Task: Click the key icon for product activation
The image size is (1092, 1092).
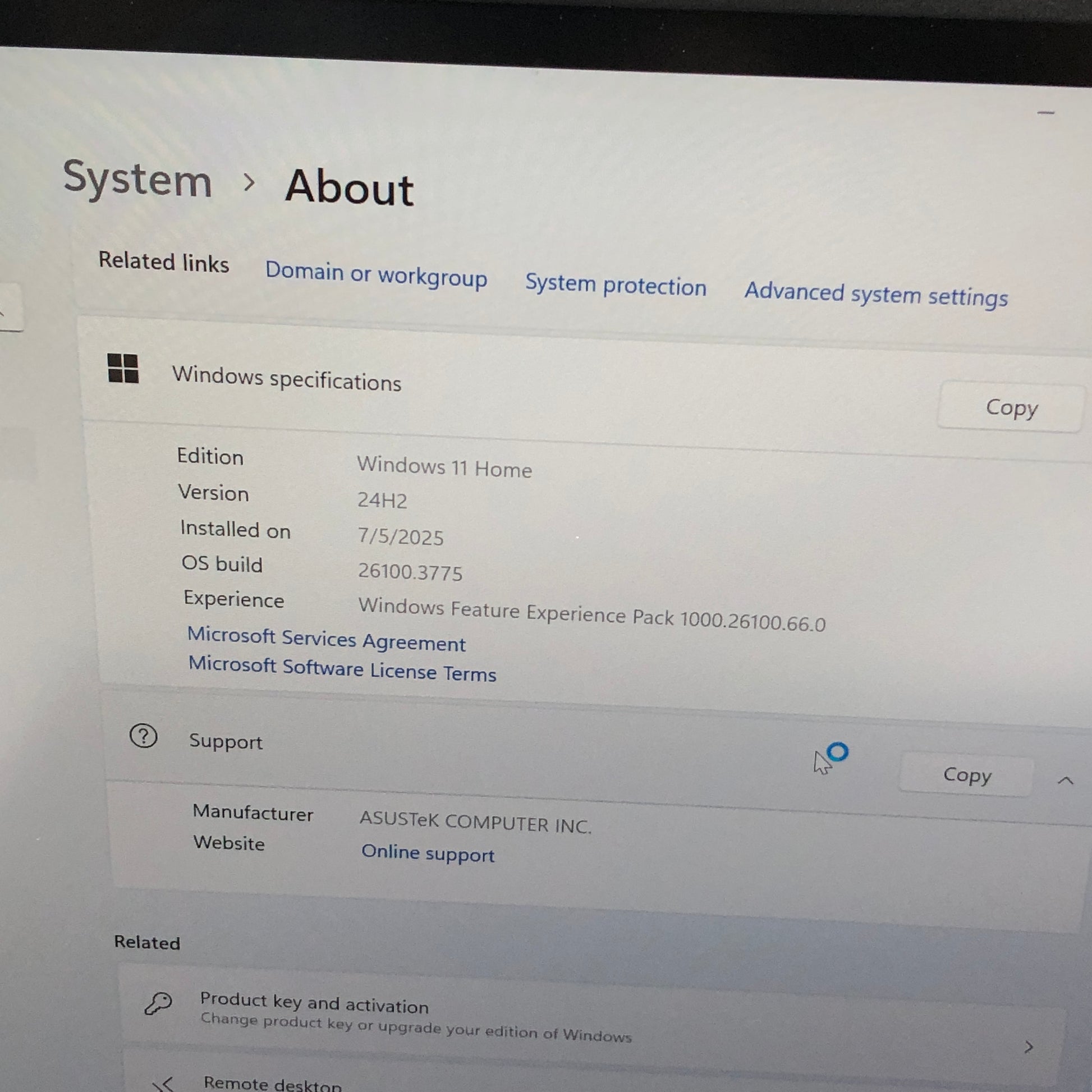Action: [158, 1004]
